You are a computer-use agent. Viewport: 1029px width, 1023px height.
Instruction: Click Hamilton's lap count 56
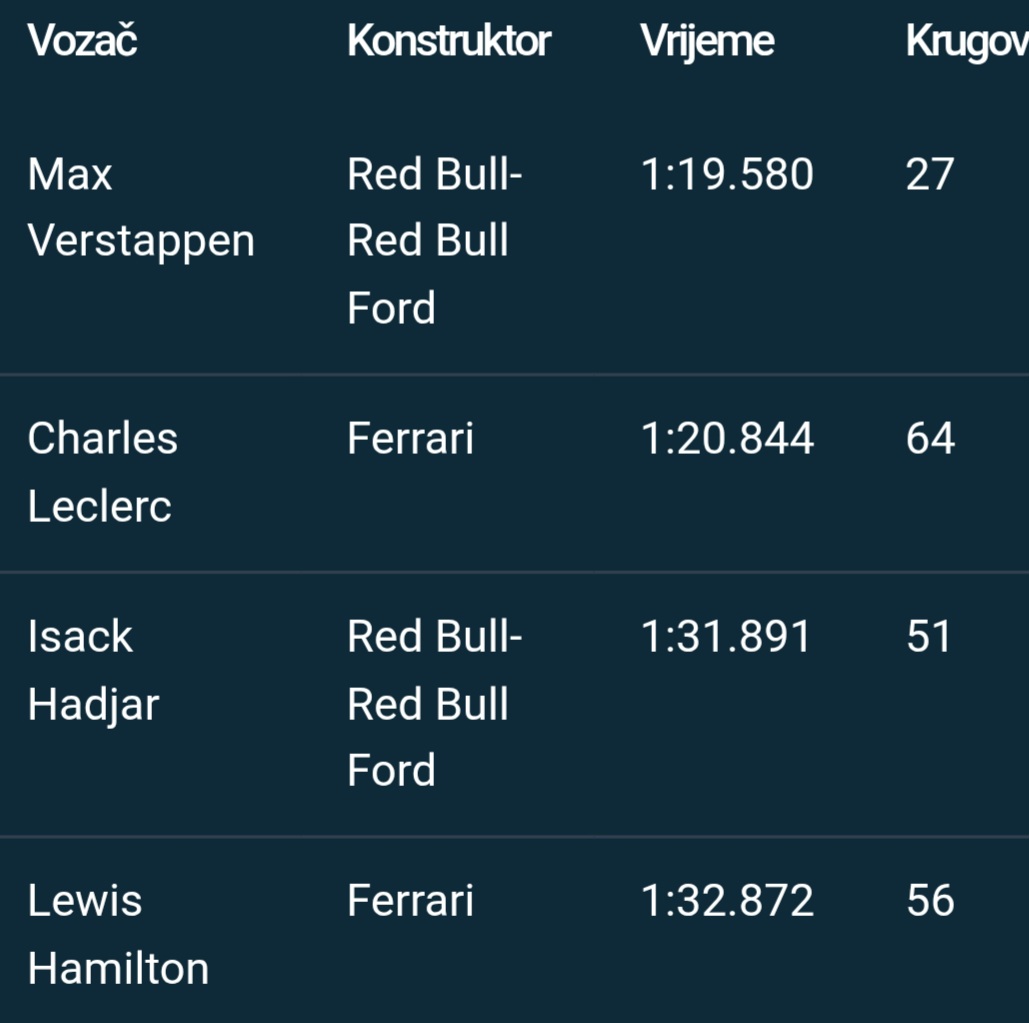click(x=930, y=901)
